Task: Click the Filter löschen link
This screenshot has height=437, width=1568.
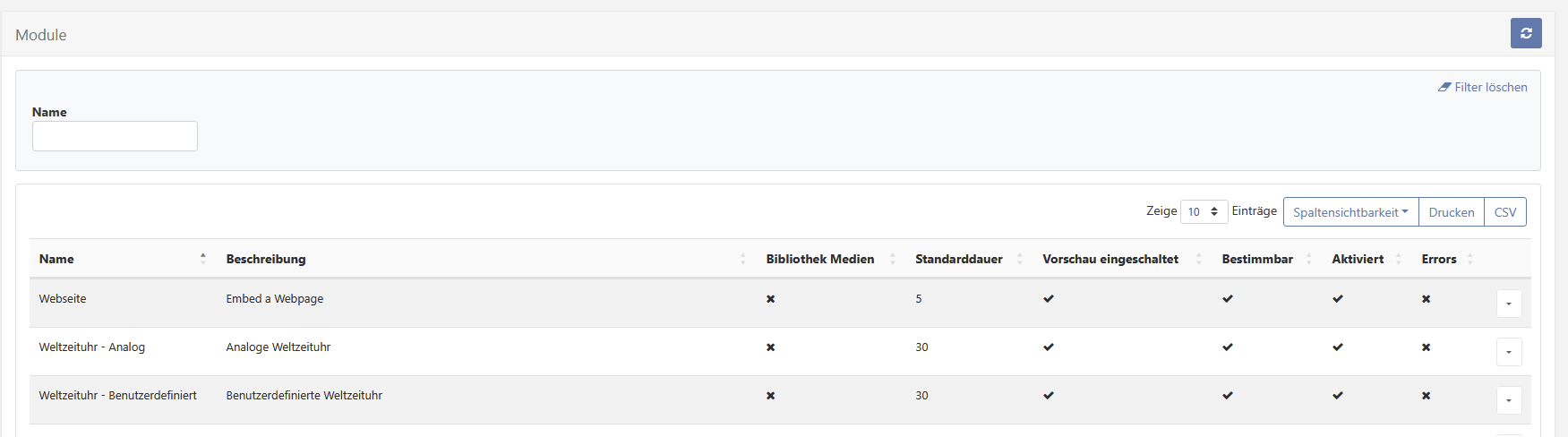Action: [1490, 87]
